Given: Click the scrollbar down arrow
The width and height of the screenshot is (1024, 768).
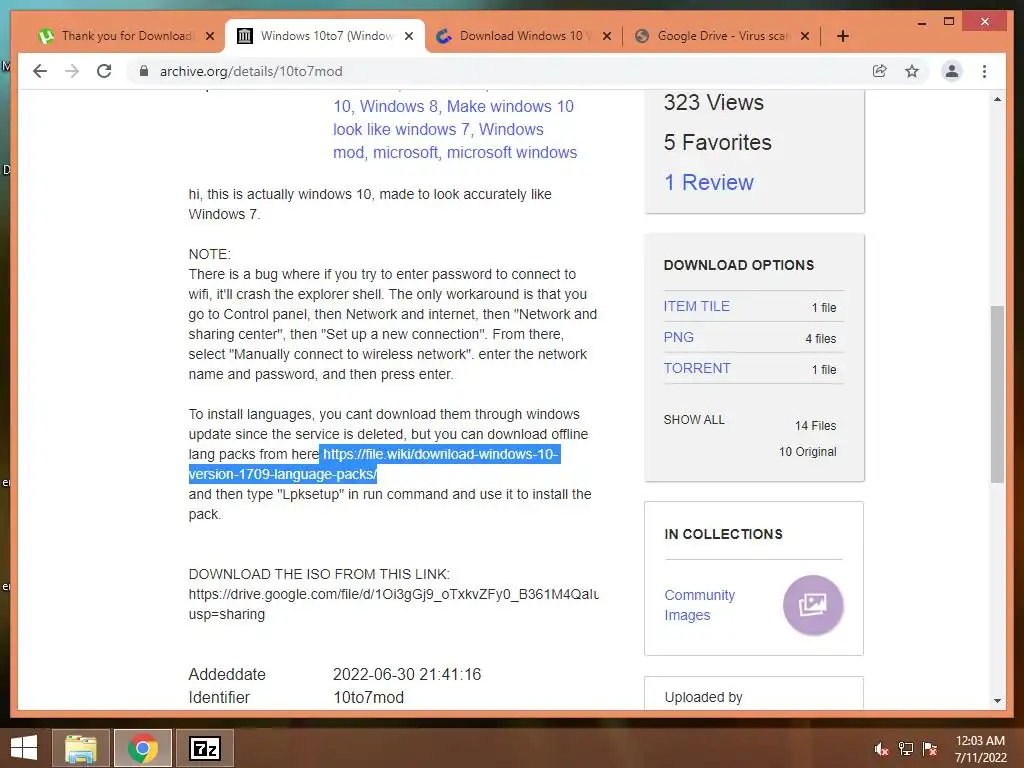Looking at the screenshot, I should (997, 701).
